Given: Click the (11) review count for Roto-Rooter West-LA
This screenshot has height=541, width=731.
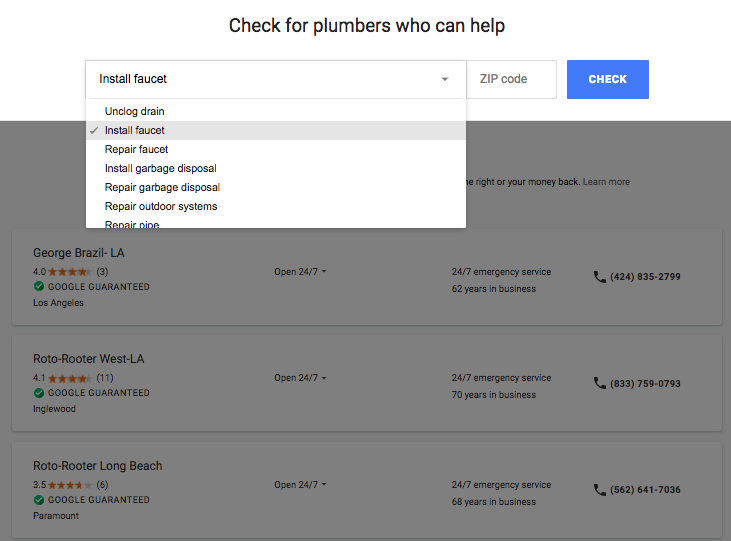Looking at the screenshot, I should click(x=105, y=378).
